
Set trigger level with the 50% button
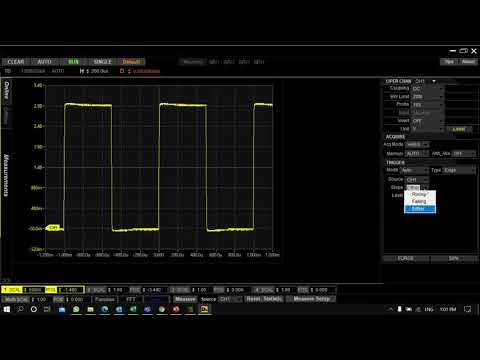tap(453, 258)
